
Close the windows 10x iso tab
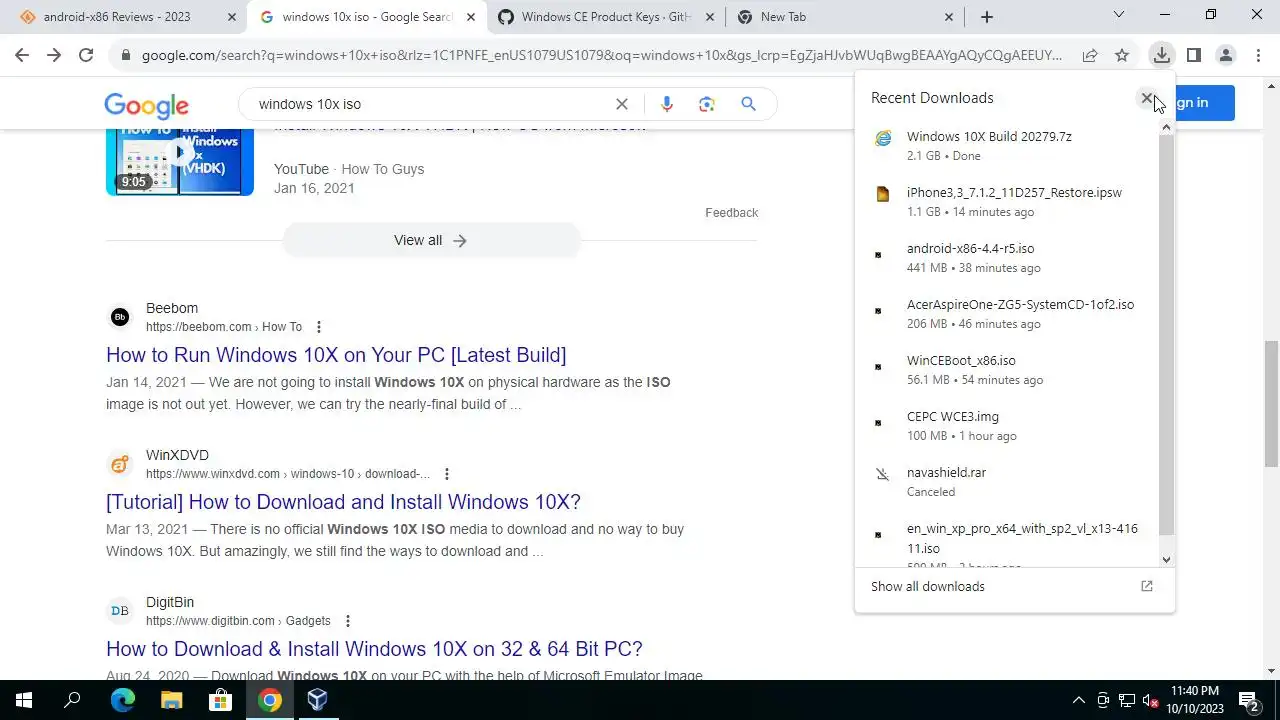click(471, 17)
